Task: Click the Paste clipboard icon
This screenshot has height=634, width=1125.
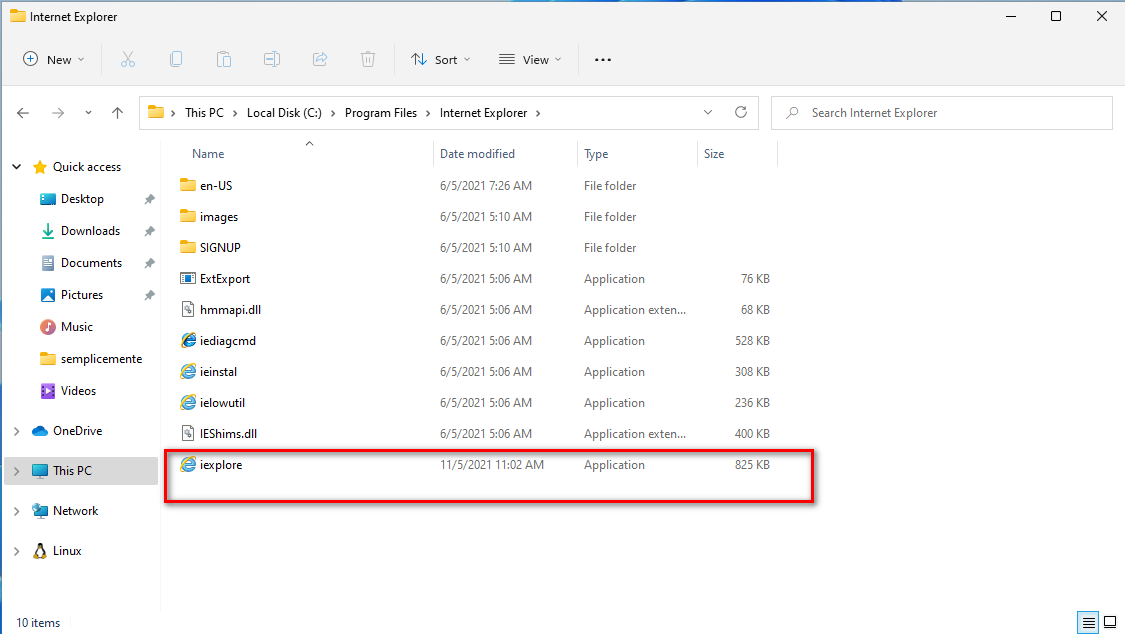Action: pyautogui.click(x=224, y=60)
